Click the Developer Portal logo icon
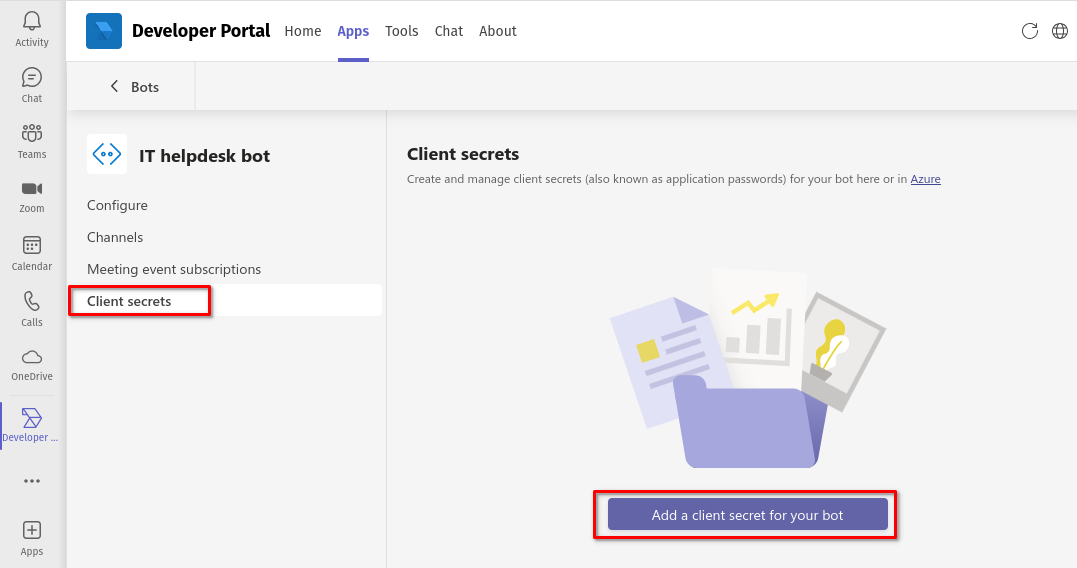This screenshot has height=568, width=1077. pyautogui.click(x=104, y=31)
